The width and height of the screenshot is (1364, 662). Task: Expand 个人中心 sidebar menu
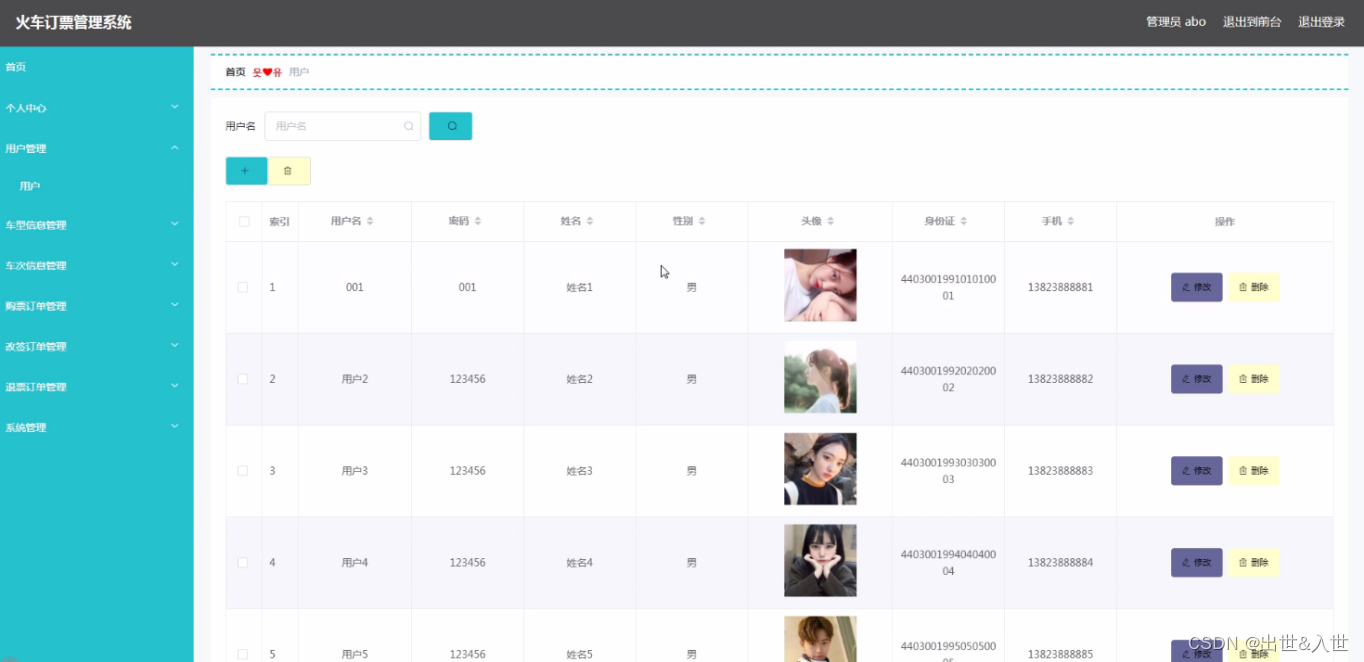[x=96, y=108]
